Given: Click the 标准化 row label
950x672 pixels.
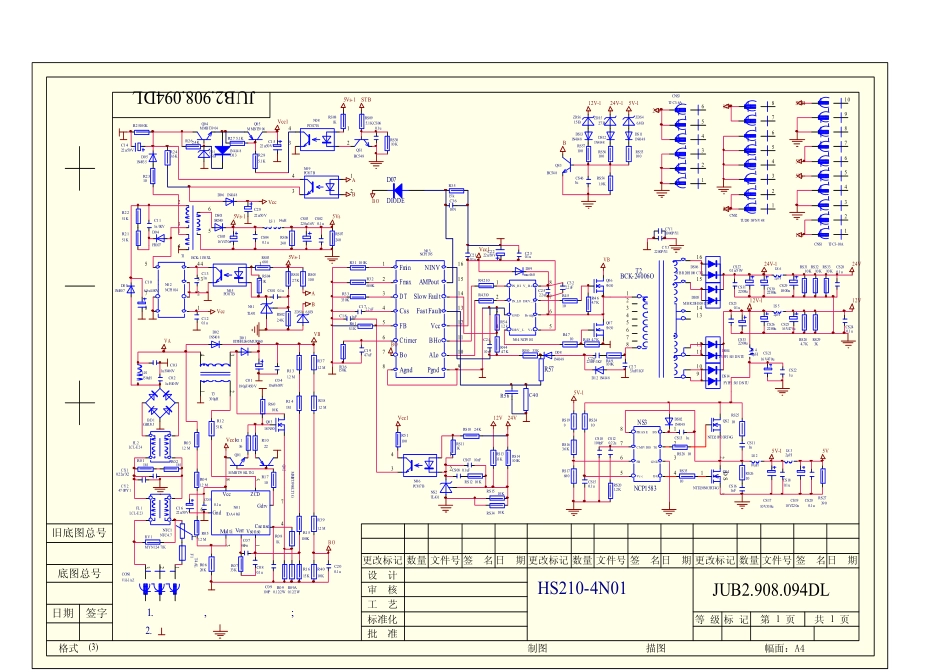Looking at the screenshot, I should [x=383, y=619].
